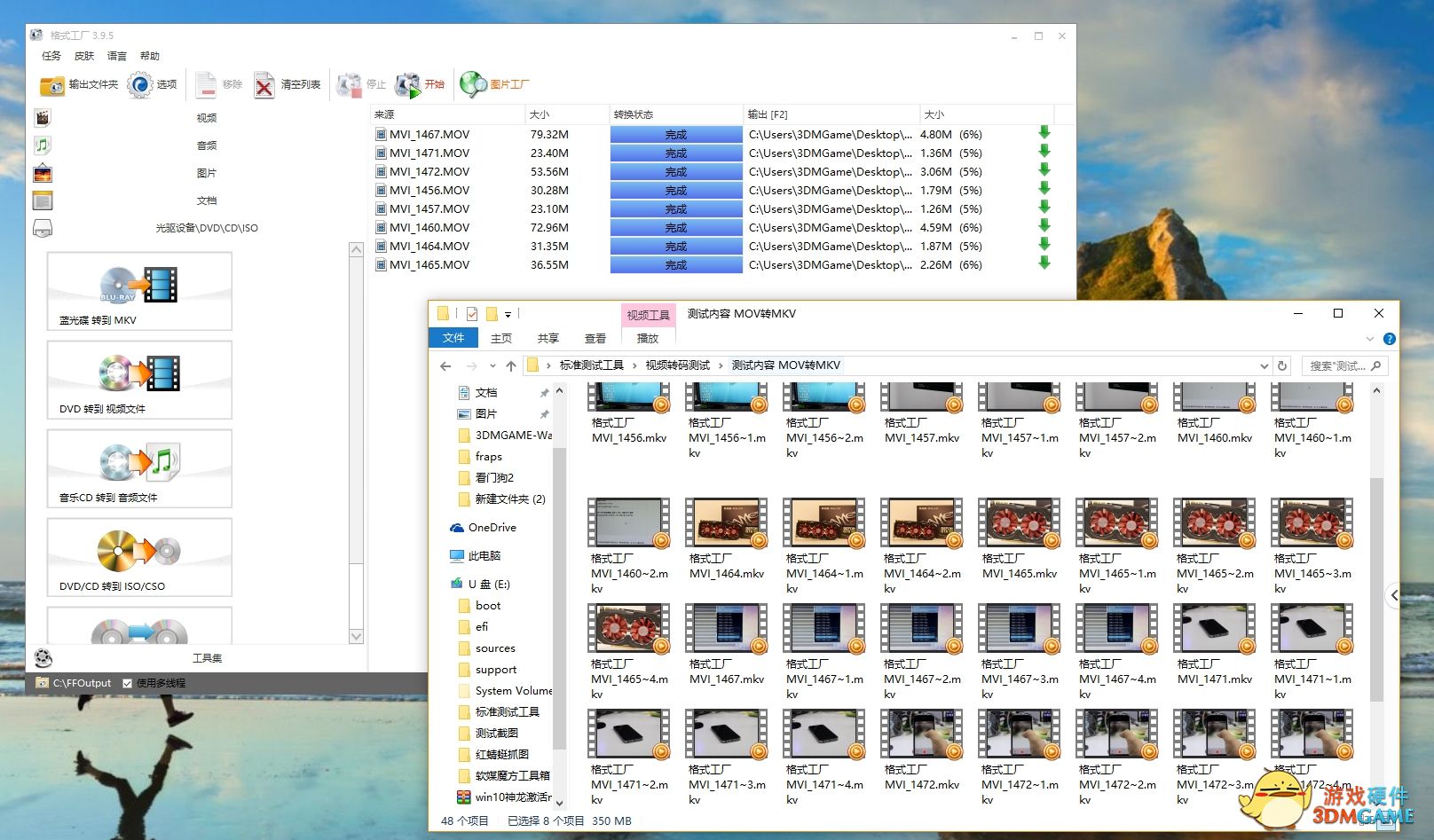Pick the DVD/CD 转到 ISO/CSO tool
This screenshot has width=1434, height=840.
[139, 557]
